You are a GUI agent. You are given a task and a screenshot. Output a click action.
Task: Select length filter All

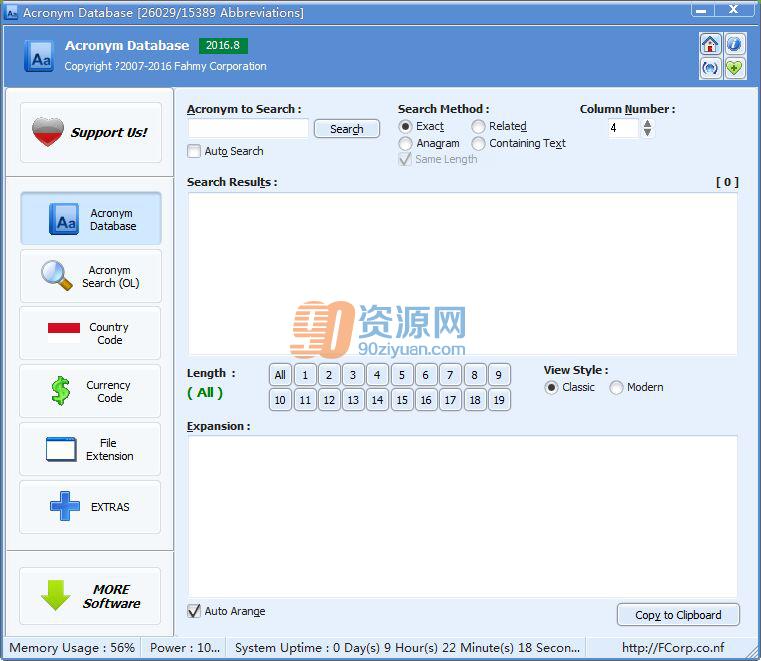(x=280, y=375)
